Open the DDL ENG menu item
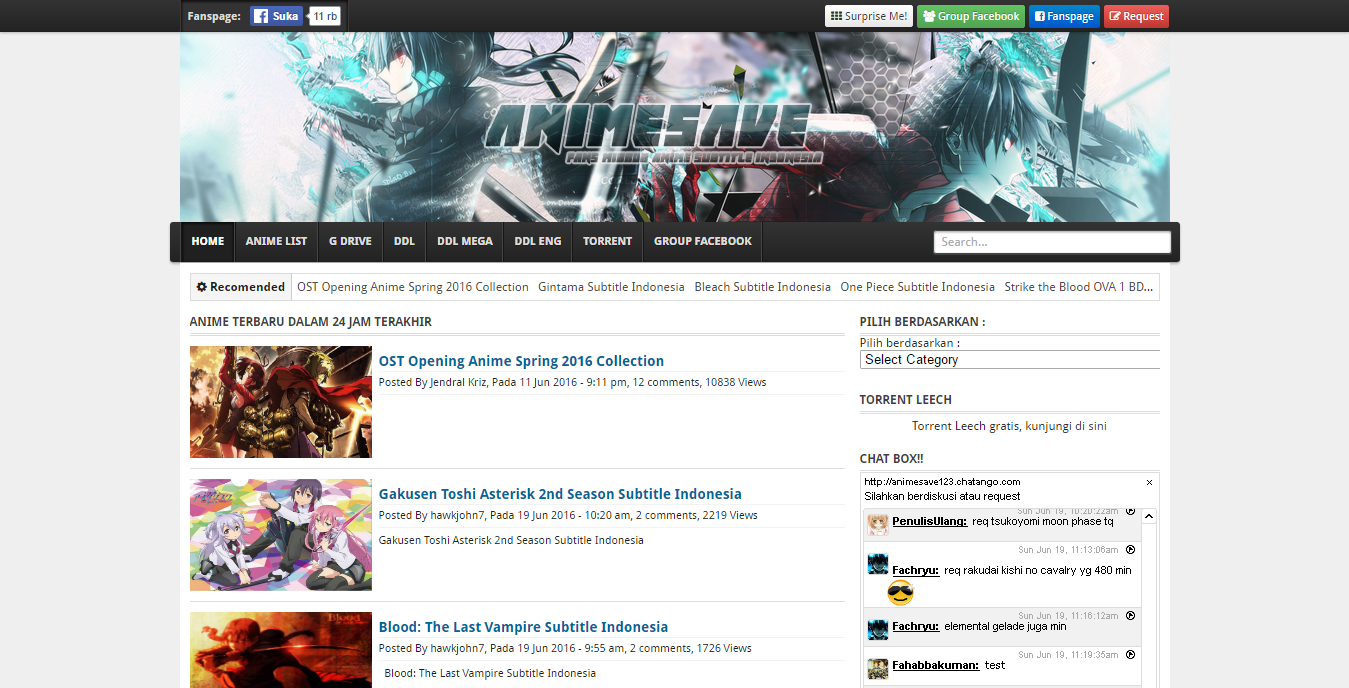The image size is (1349, 688). 538,241
